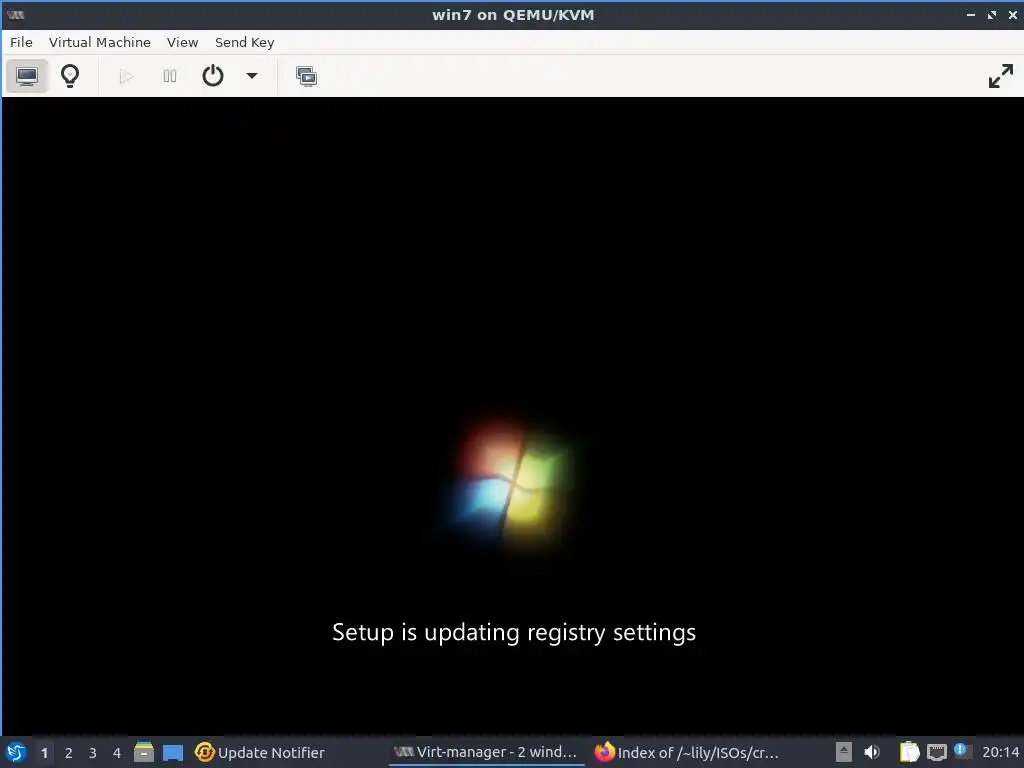Viewport: 1024px width, 768px height.
Task: Select the Virt-manager taskbar entry
Action: [487, 752]
